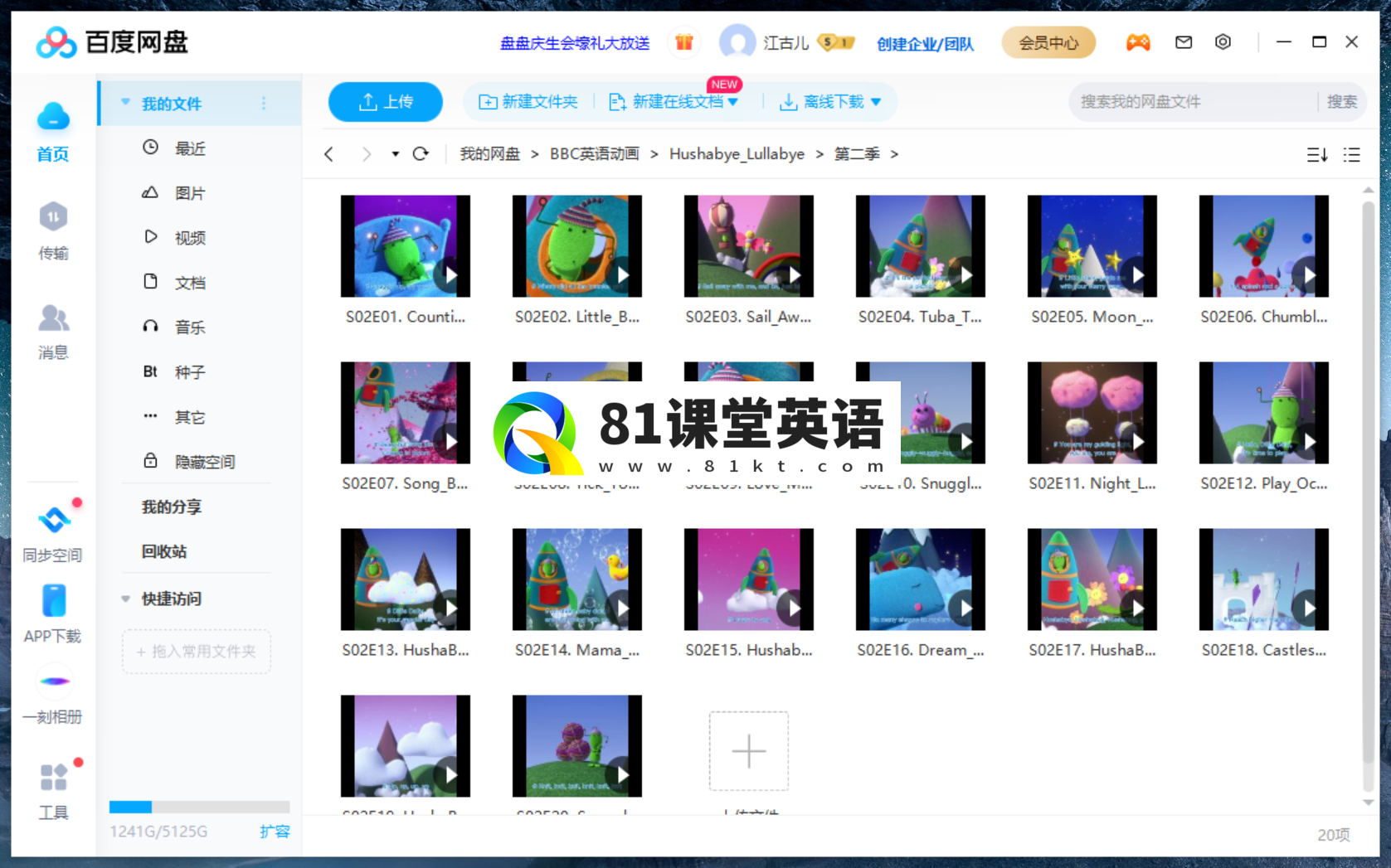Open the settings hexagon icon
The height and width of the screenshot is (868, 1391).
1223,42
